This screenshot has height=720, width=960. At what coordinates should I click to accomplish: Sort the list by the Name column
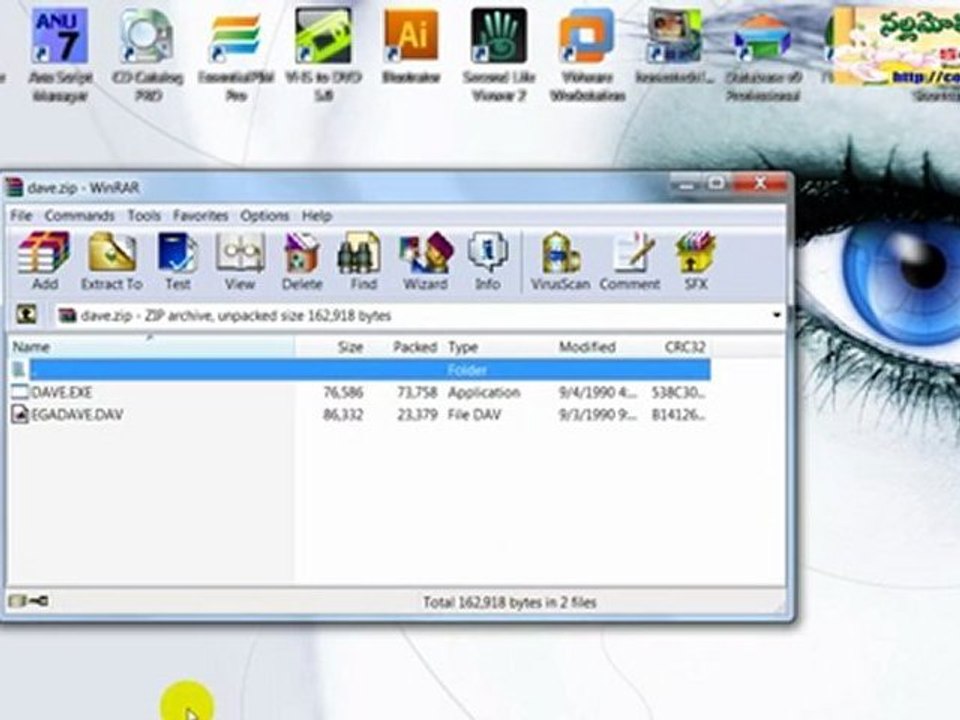151,347
